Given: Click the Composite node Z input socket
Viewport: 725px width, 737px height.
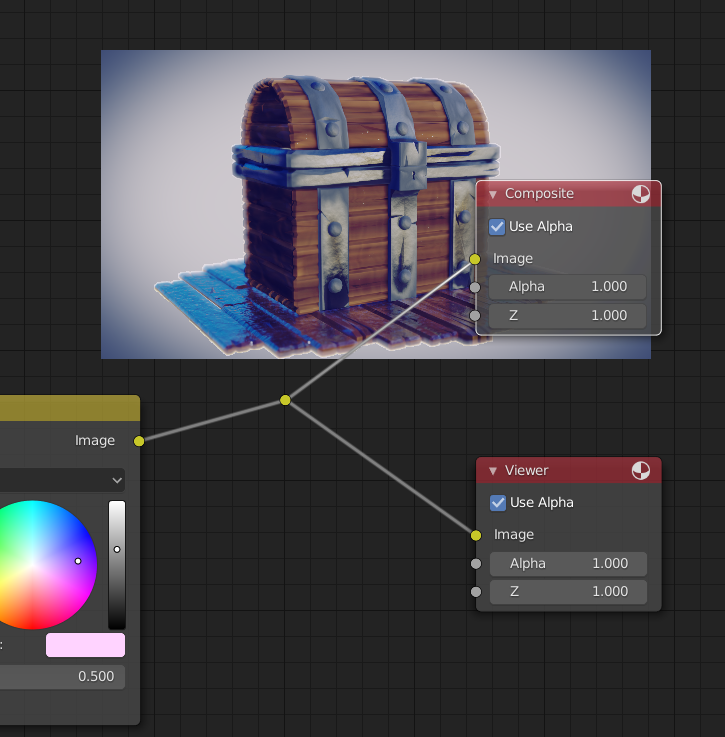Looking at the screenshot, I should (x=475, y=315).
